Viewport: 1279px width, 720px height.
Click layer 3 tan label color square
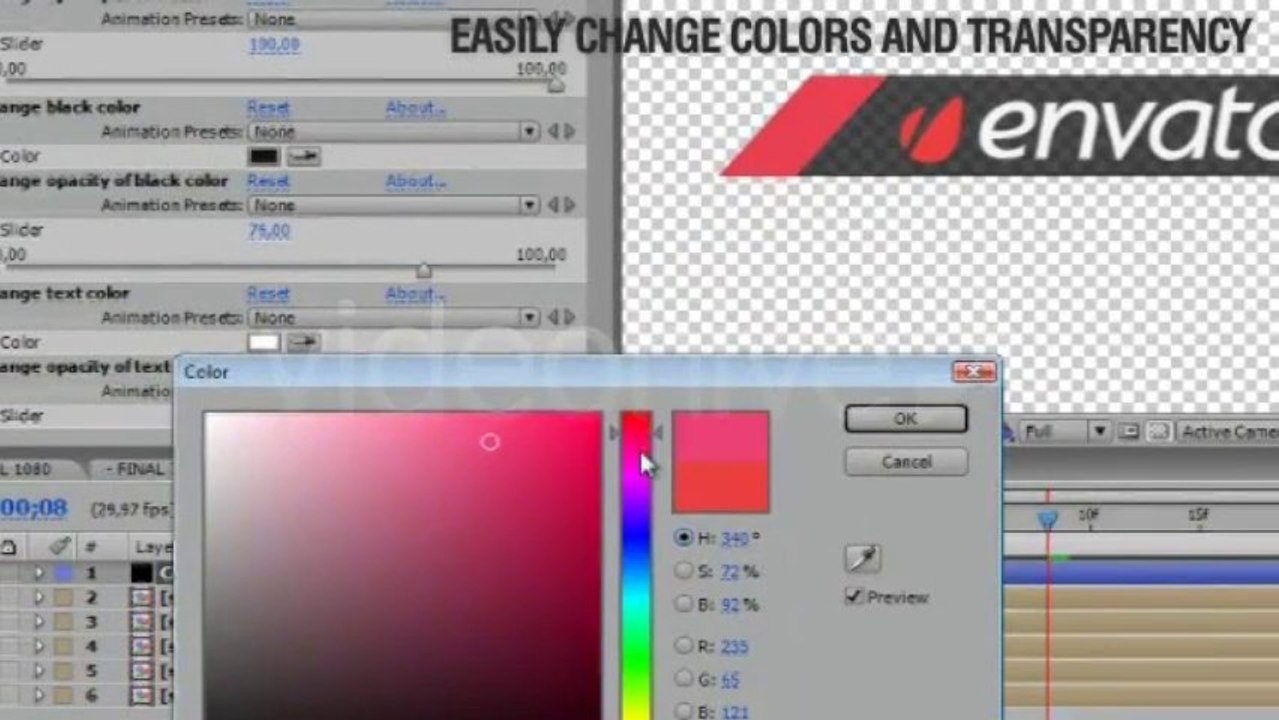[x=63, y=622]
